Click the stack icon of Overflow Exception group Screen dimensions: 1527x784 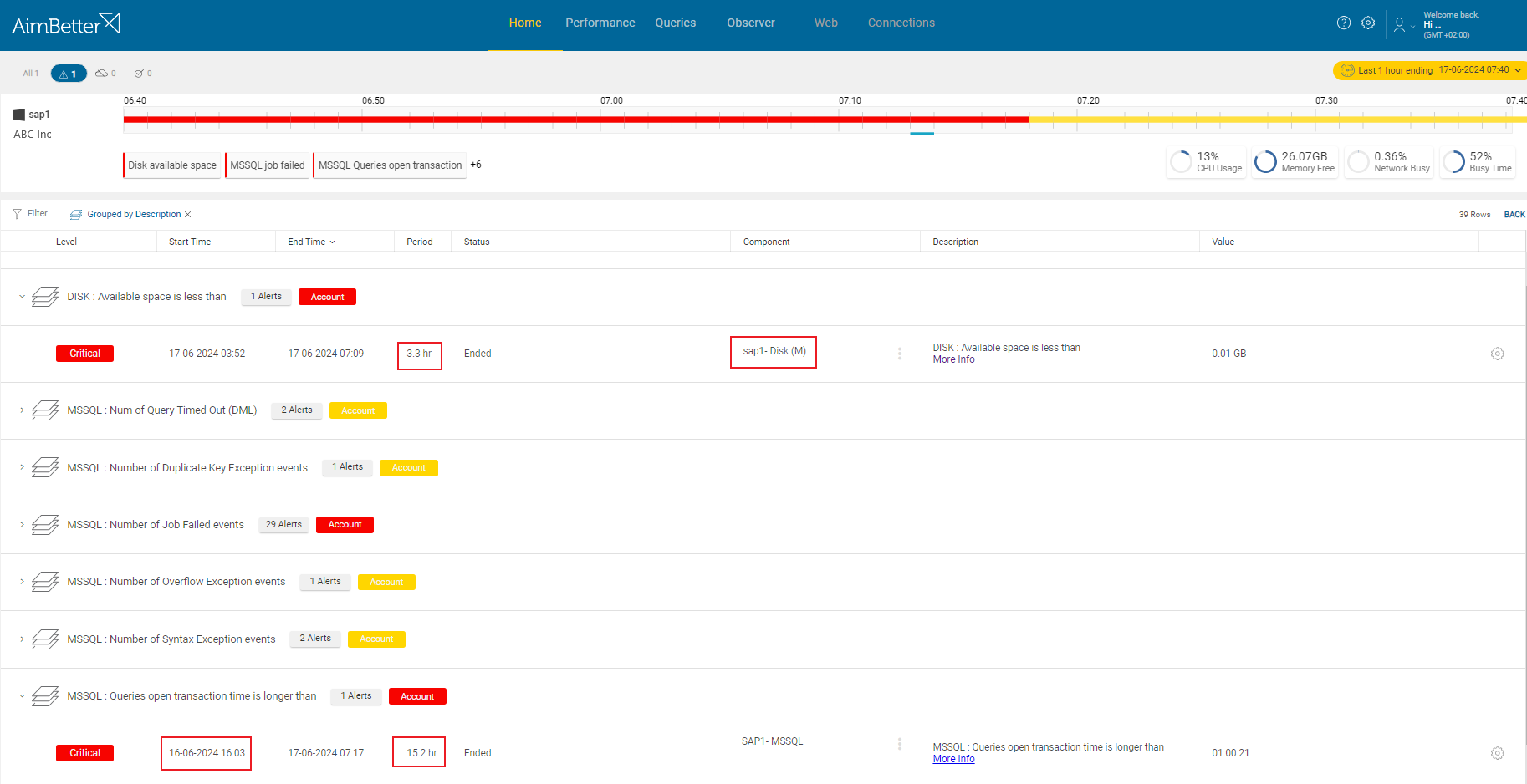[45, 582]
